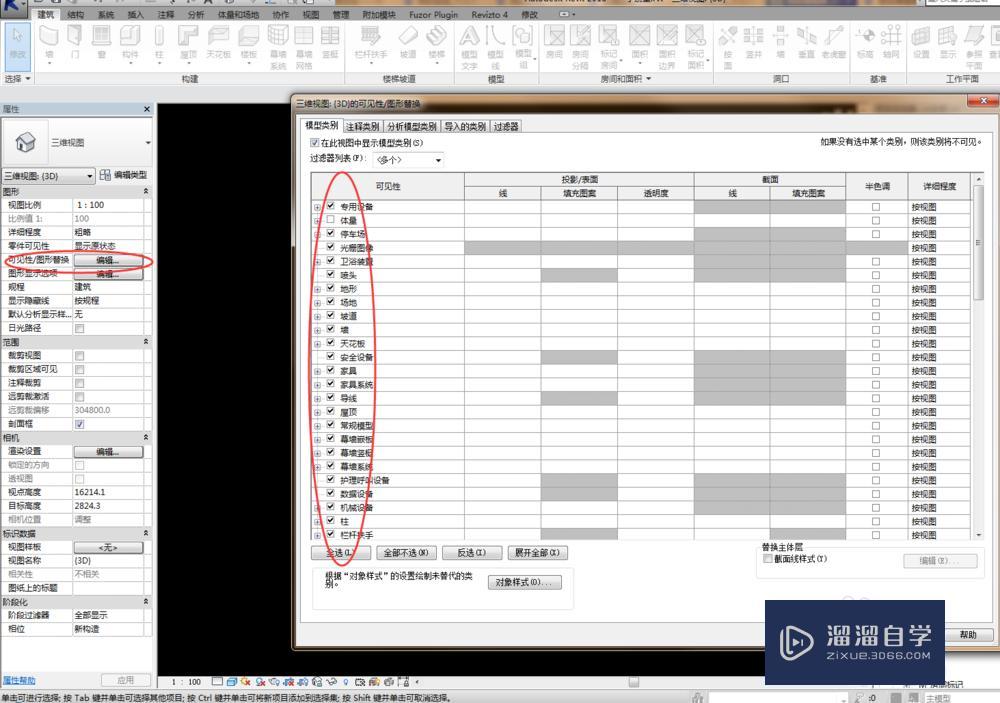Open the 过滤器列表 dropdown
The height and width of the screenshot is (703, 1000).
(408, 160)
